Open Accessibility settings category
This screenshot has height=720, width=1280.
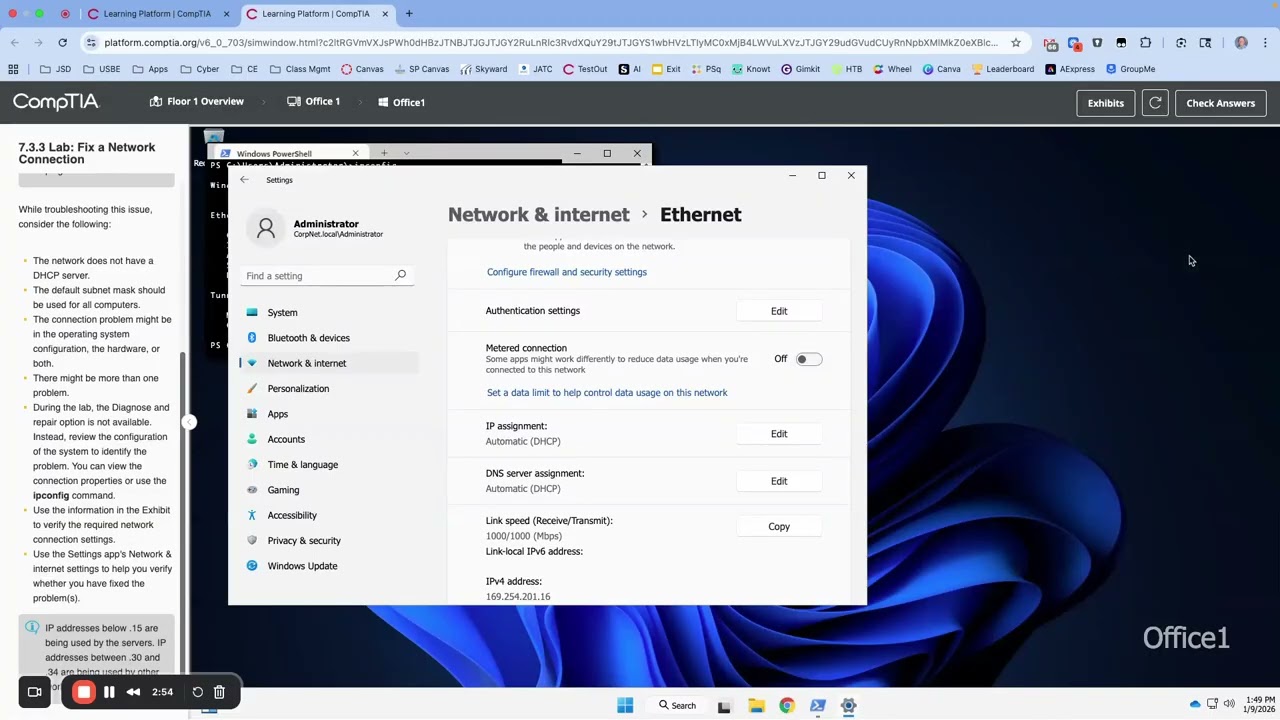(292, 515)
